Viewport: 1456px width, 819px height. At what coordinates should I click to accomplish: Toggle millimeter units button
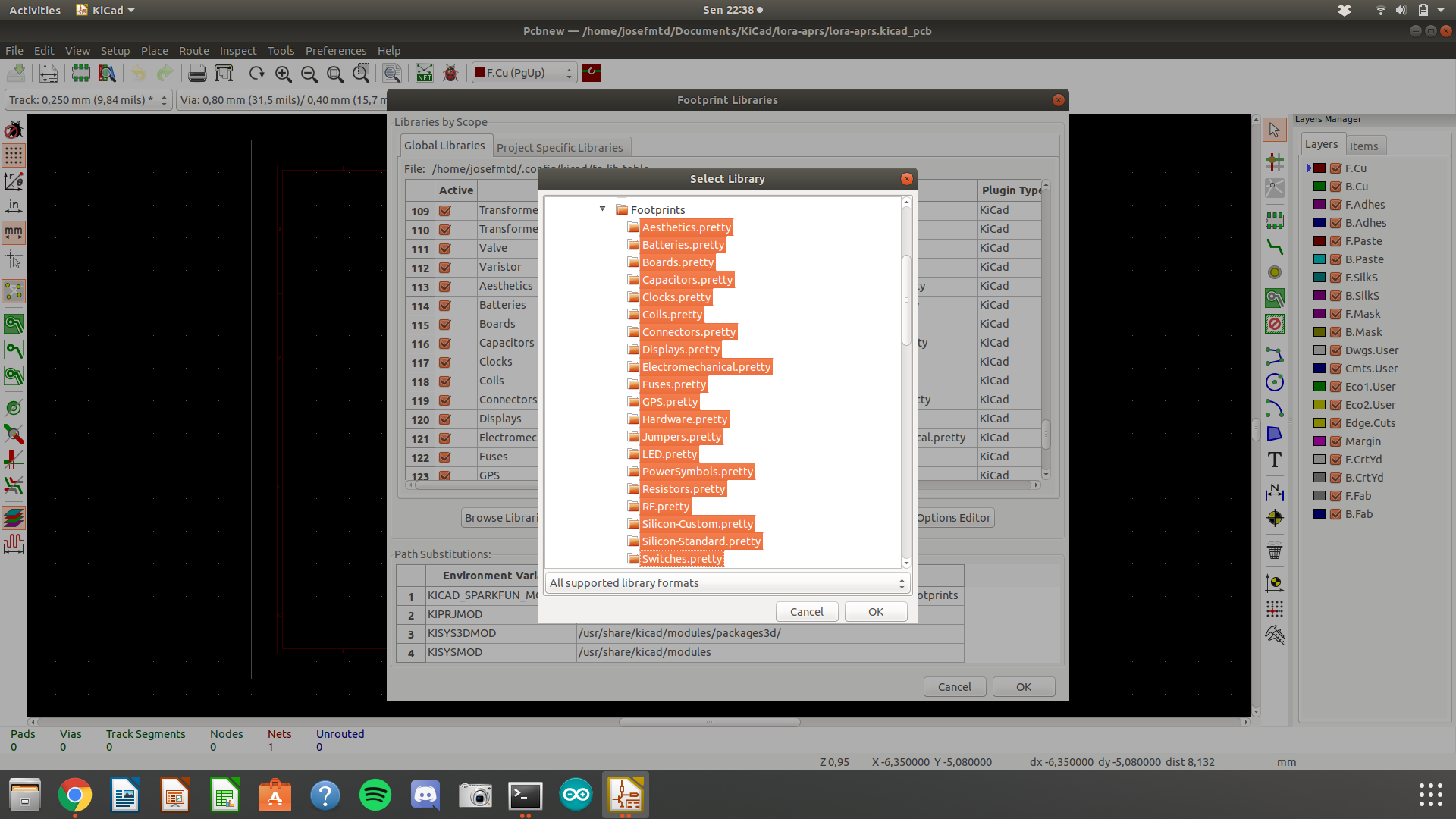click(x=14, y=233)
